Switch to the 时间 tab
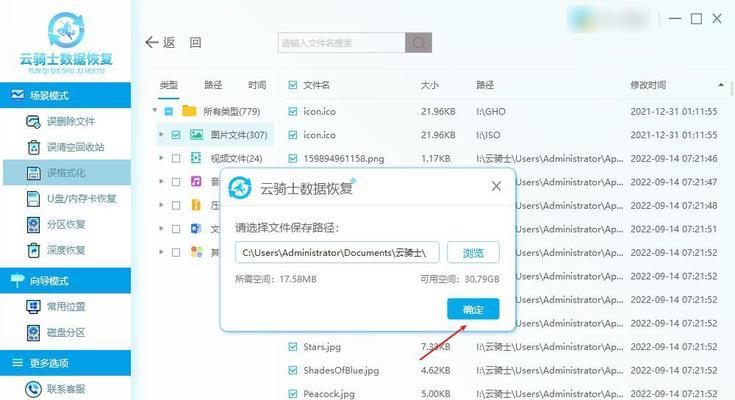 [x=257, y=85]
